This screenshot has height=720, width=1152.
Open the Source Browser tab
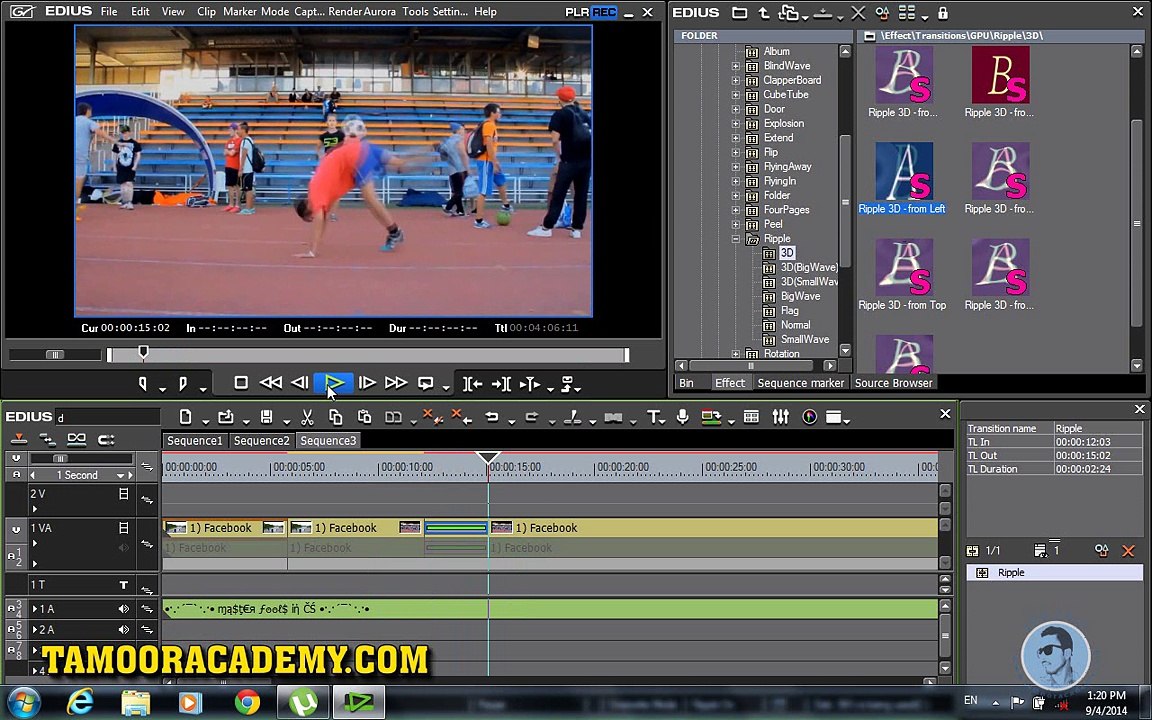[893, 383]
